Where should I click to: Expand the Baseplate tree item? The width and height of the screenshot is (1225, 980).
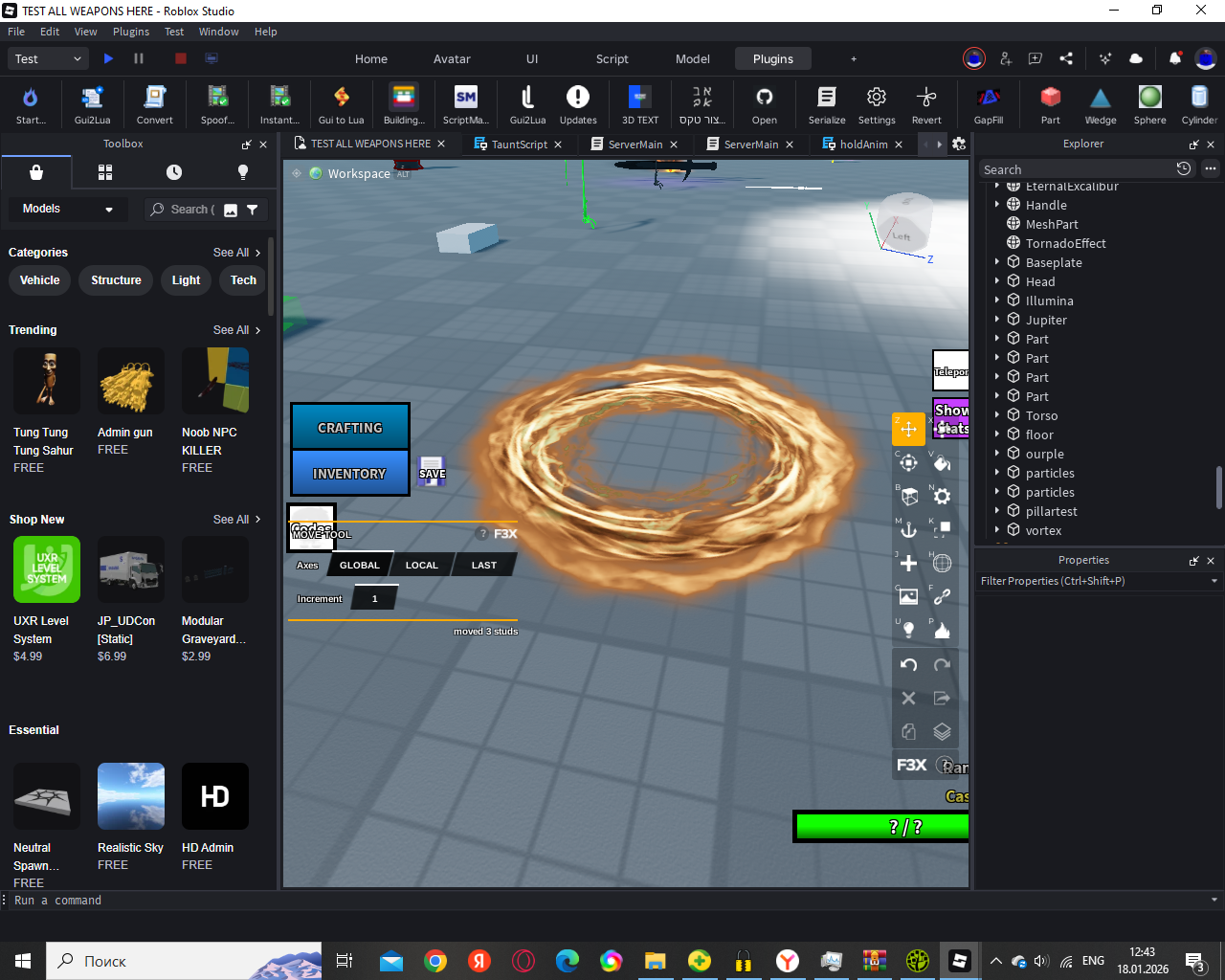click(996, 261)
